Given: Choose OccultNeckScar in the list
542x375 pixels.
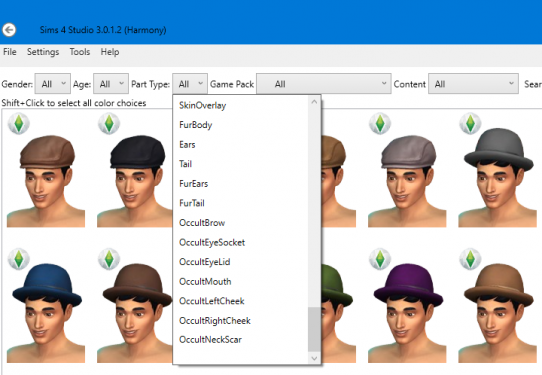Looking at the screenshot, I should point(240,339).
